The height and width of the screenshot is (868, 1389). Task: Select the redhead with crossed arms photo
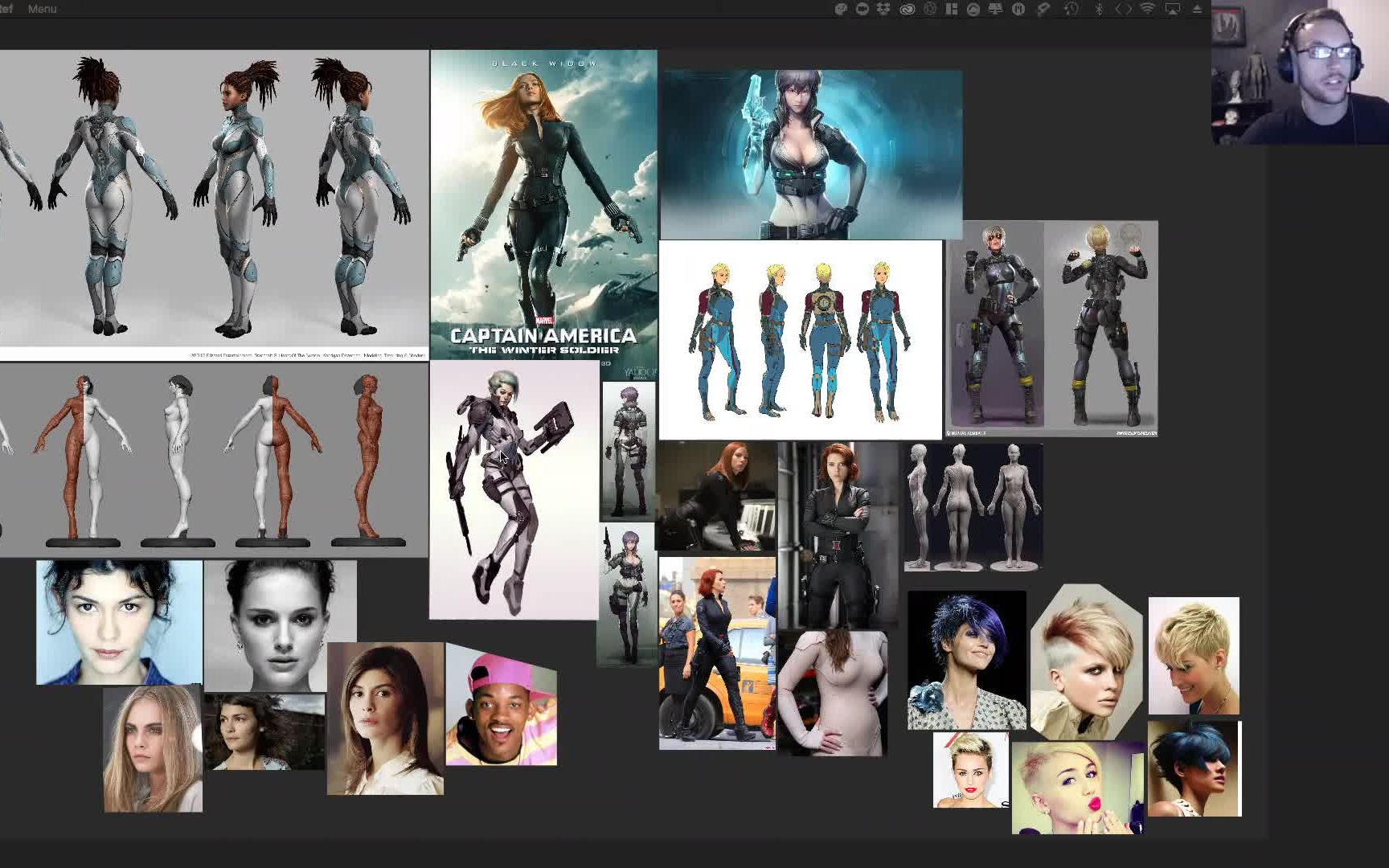[x=838, y=536]
